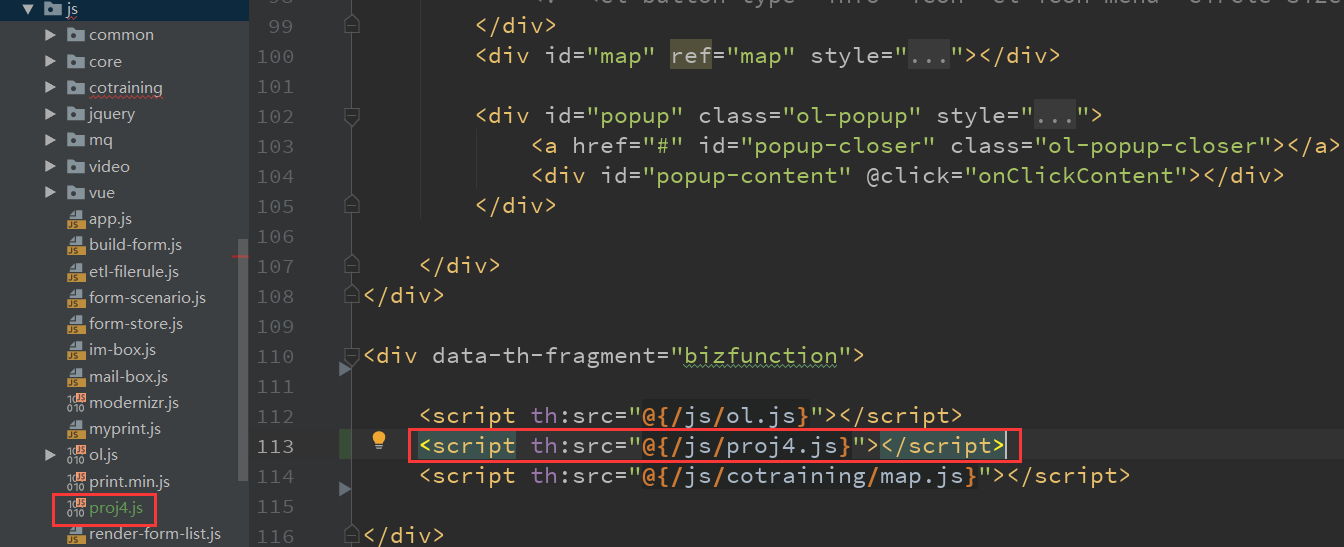
Task: Expand the video folder arrow
Action: pos(50,166)
